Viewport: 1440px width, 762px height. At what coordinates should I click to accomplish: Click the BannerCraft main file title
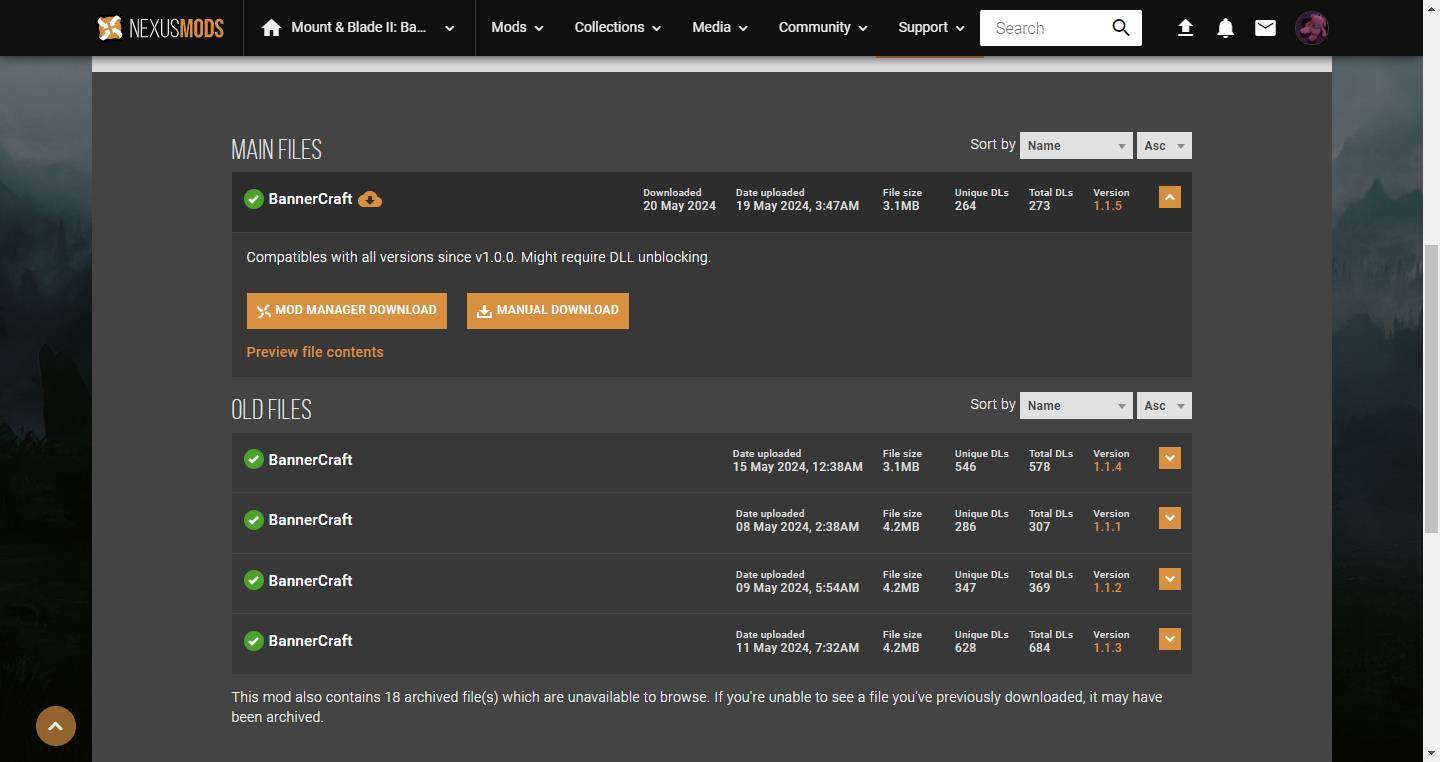[x=310, y=199]
